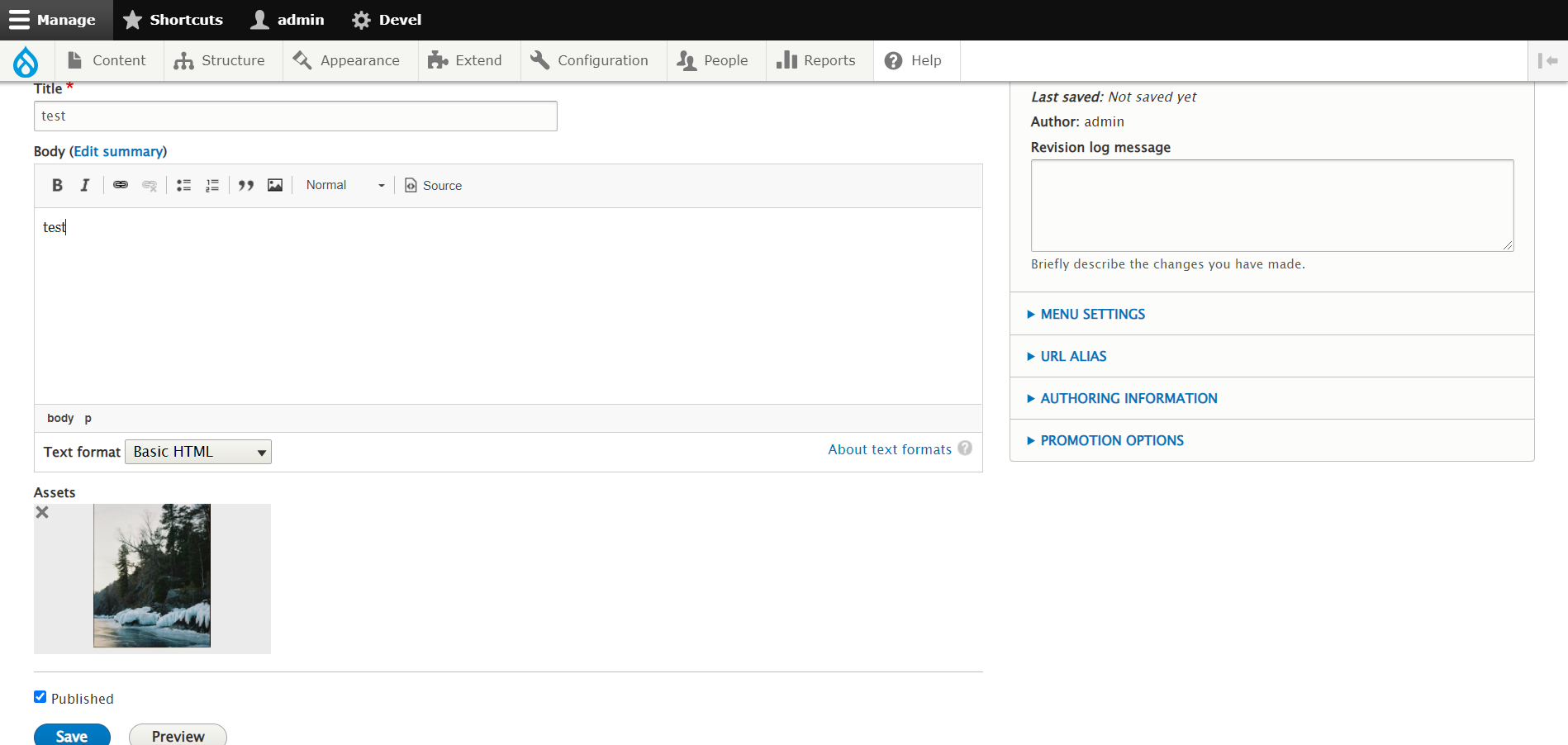
Task: Open the paragraph format dropdown showing Normal
Action: (343, 185)
